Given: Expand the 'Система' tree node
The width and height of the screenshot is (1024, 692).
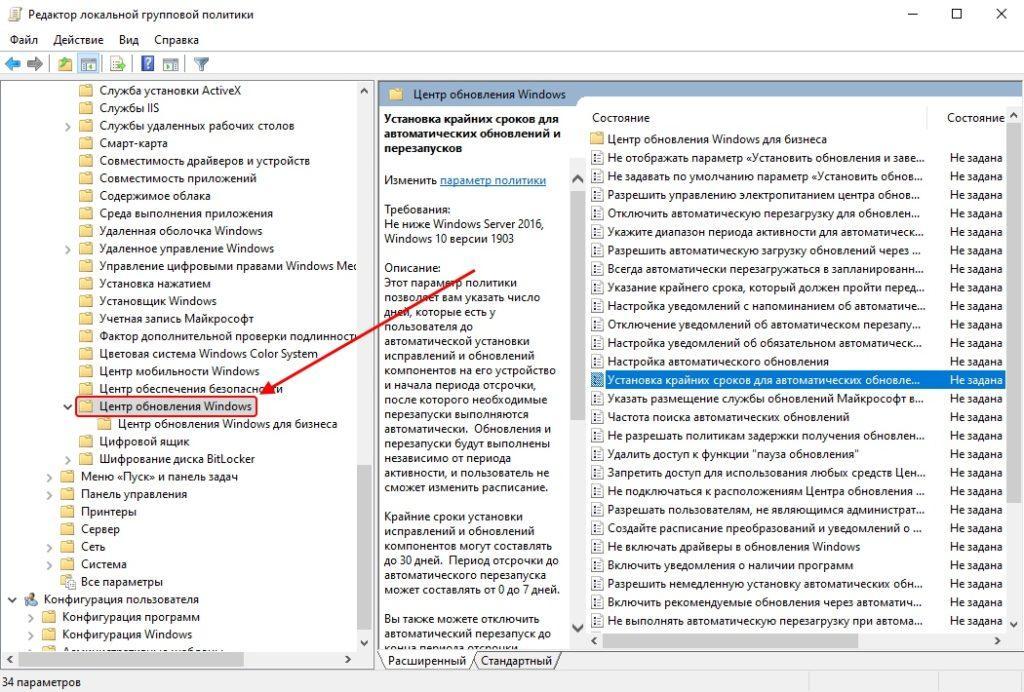Looking at the screenshot, I should [x=50, y=565].
